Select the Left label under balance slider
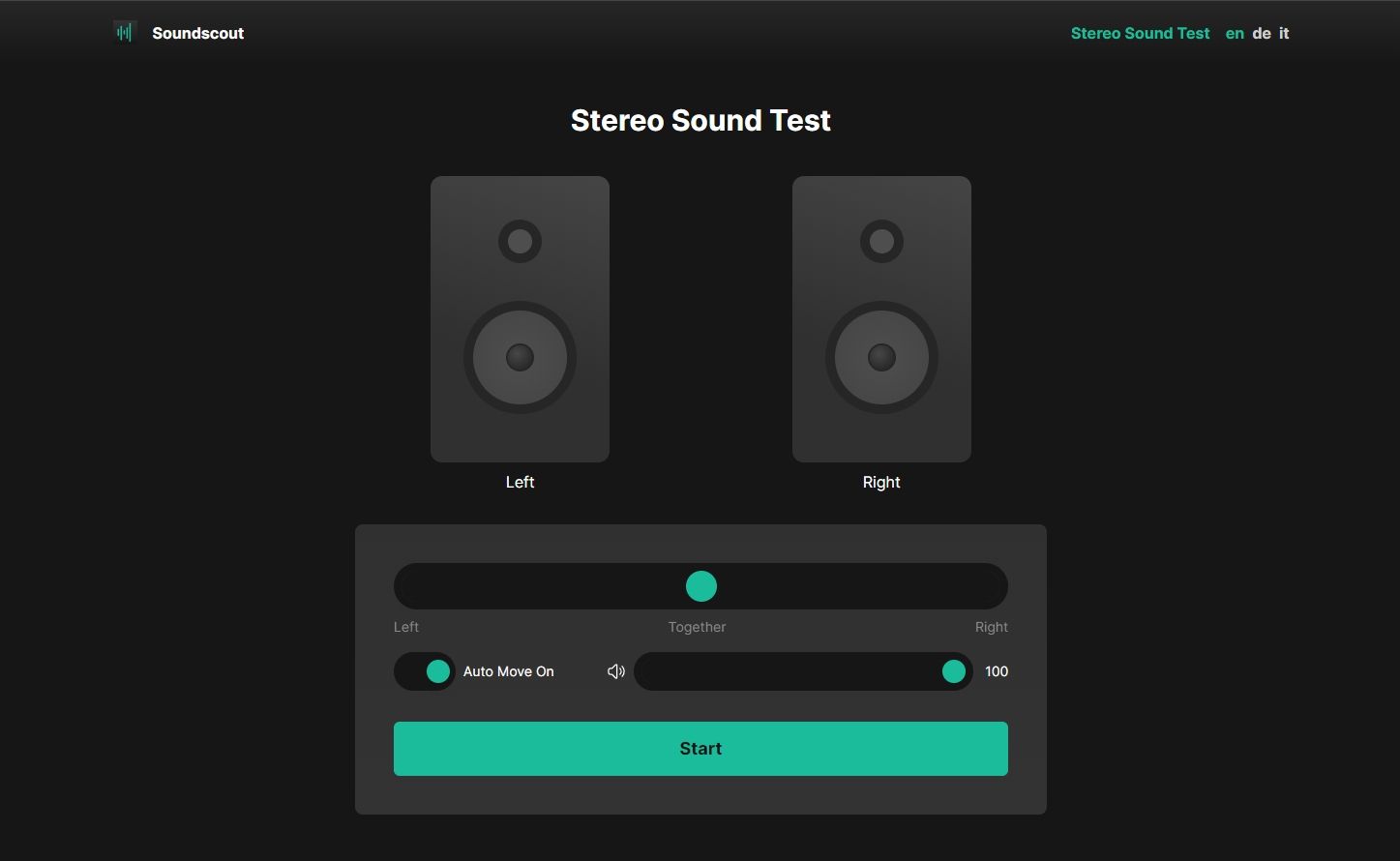This screenshot has height=861, width=1400. point(405,626)
